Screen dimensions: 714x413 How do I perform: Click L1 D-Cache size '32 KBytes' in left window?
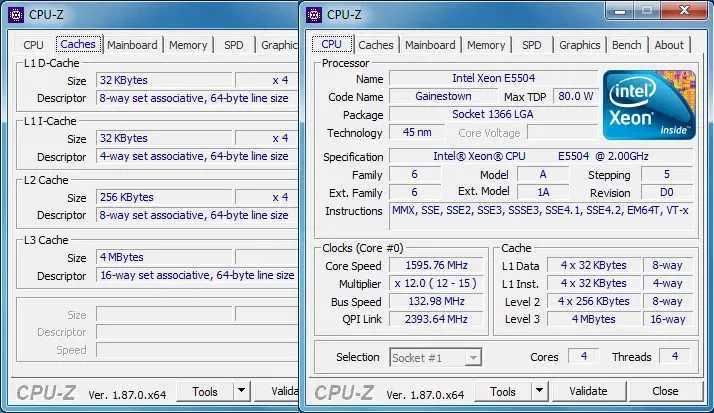coord(164,80)
